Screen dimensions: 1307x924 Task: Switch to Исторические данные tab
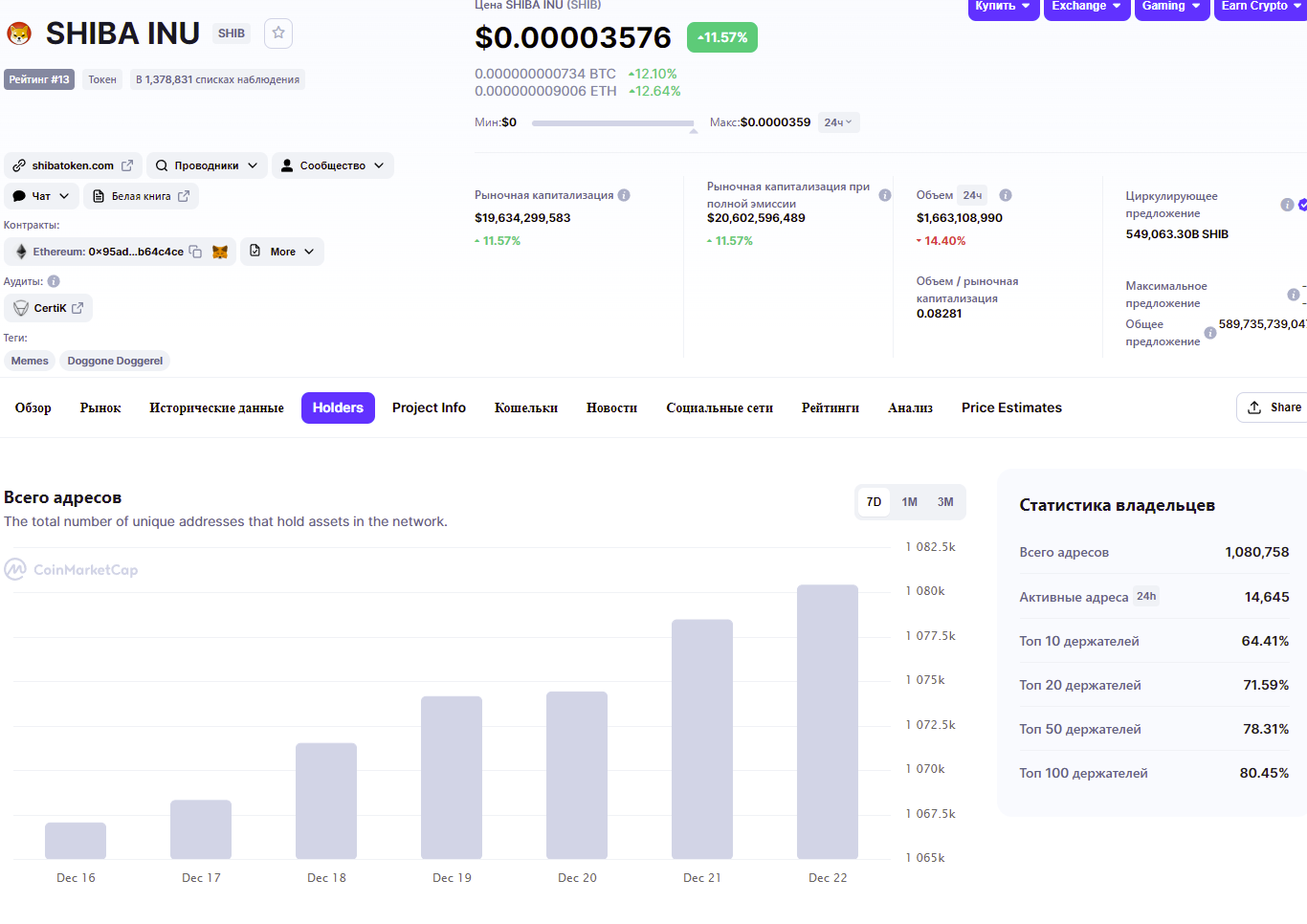(x=216, y=407)
